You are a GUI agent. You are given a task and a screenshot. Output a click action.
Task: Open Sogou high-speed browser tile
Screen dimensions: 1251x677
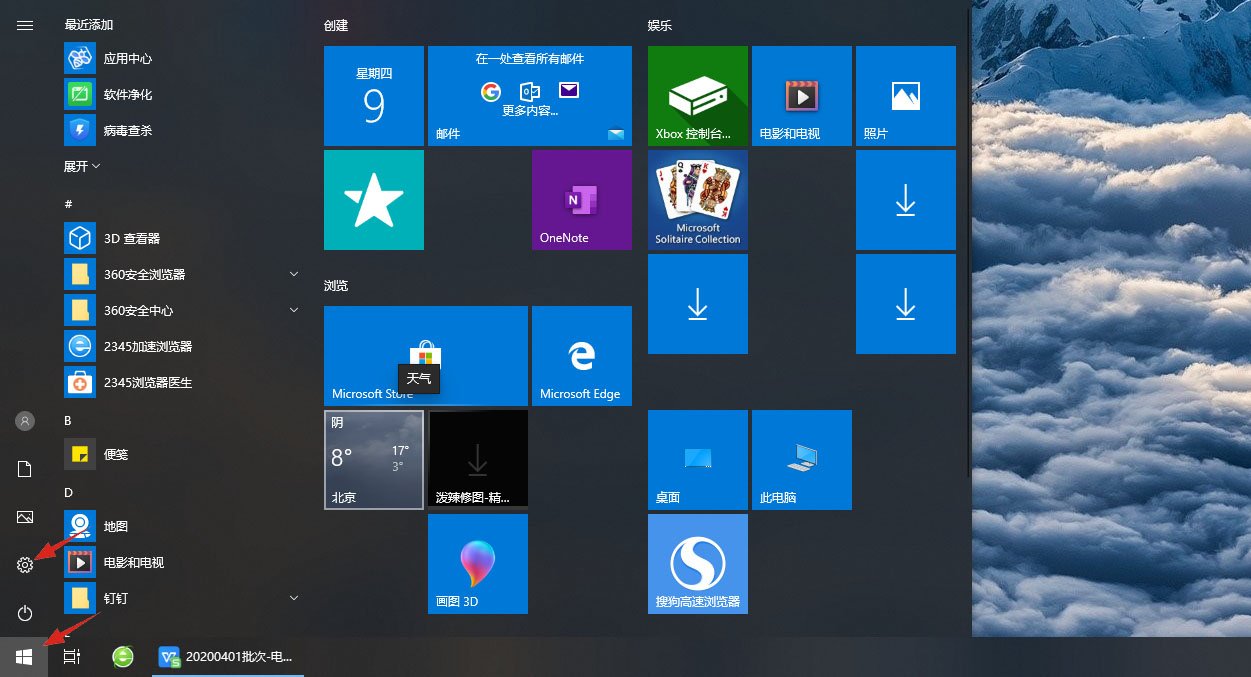point(697,564)
